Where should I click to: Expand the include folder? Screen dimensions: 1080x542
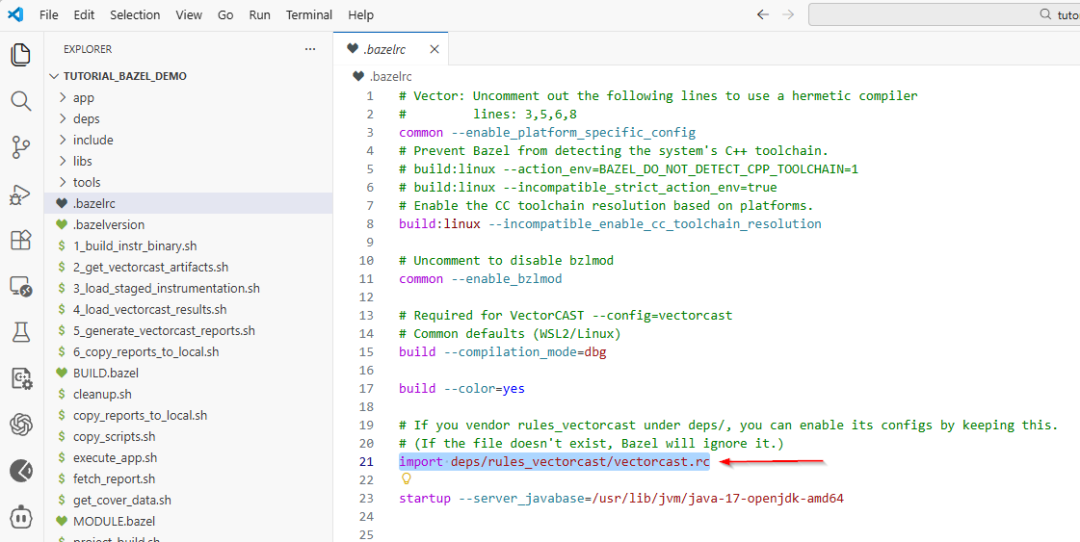188,140
